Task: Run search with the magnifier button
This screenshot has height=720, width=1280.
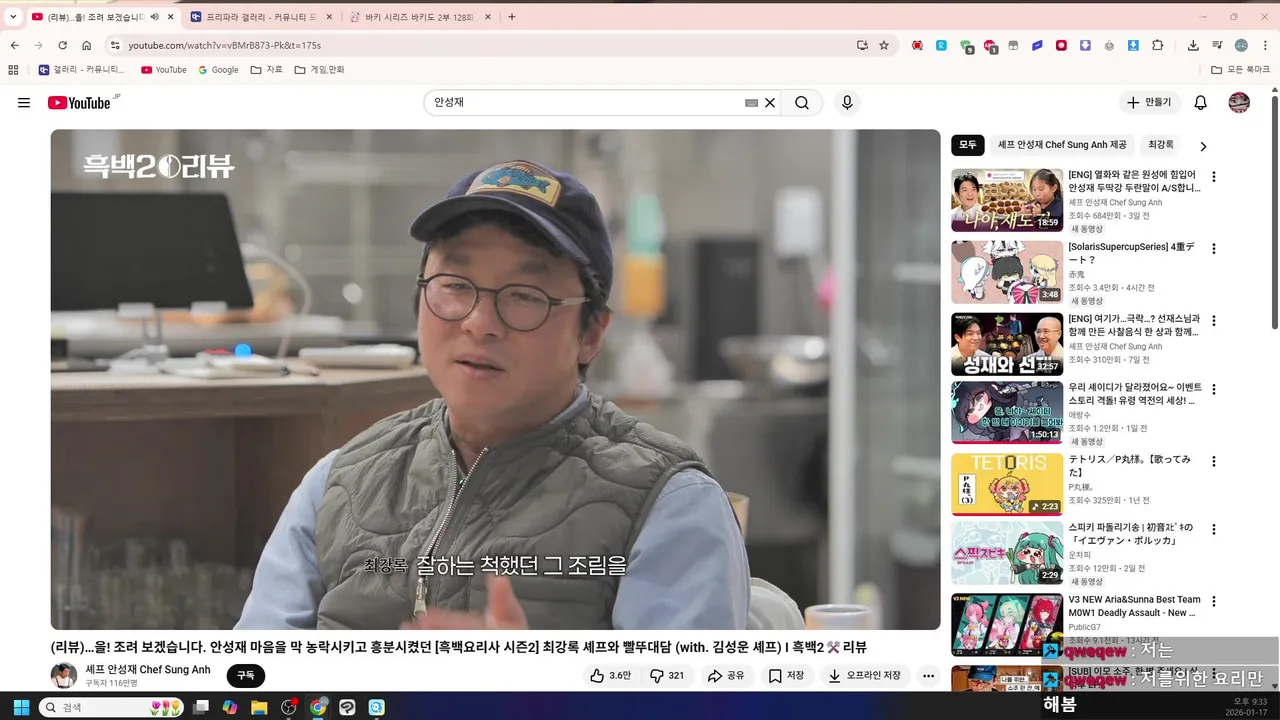Action: (802, 103)
